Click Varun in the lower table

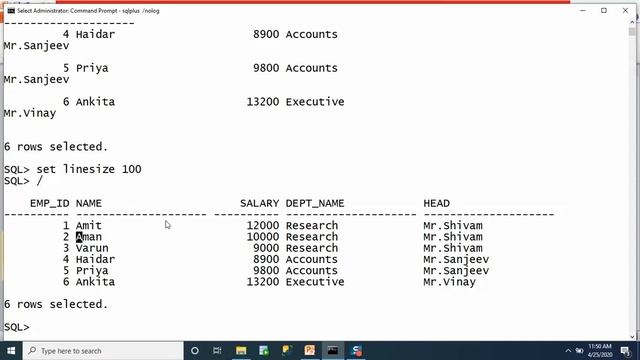[x=92, y=248]
